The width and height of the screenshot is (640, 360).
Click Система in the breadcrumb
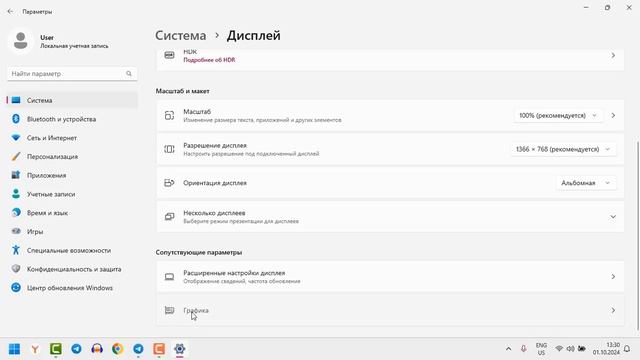click(180, 36)
